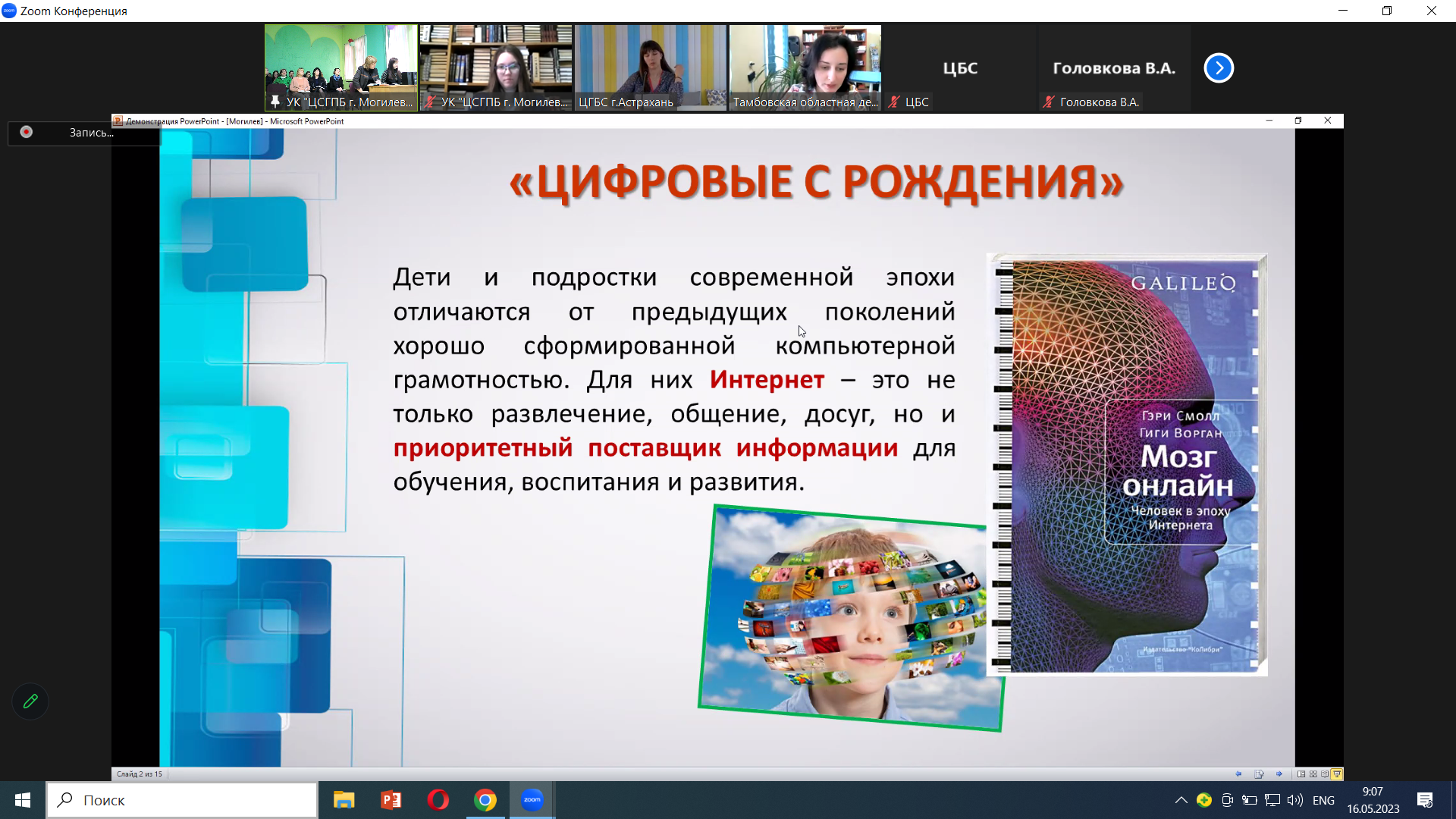Switch to Slide Sorter view
This screenshot has width=1456, height=819.
(x=1313, y=774)
